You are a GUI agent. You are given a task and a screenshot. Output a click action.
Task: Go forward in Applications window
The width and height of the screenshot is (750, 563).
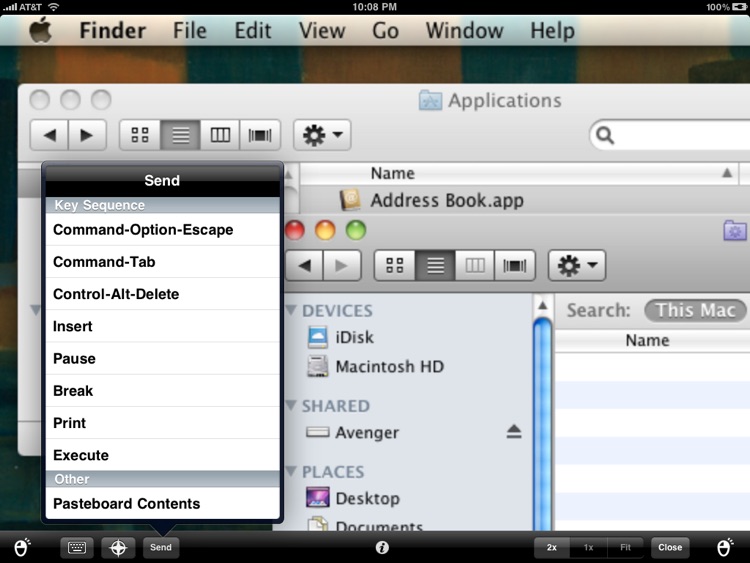tap(87, 135)
